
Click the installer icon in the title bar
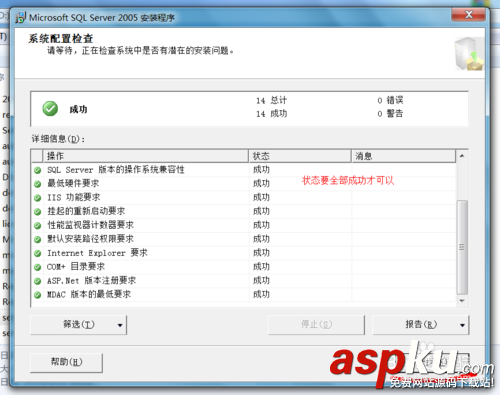point(20,17)
